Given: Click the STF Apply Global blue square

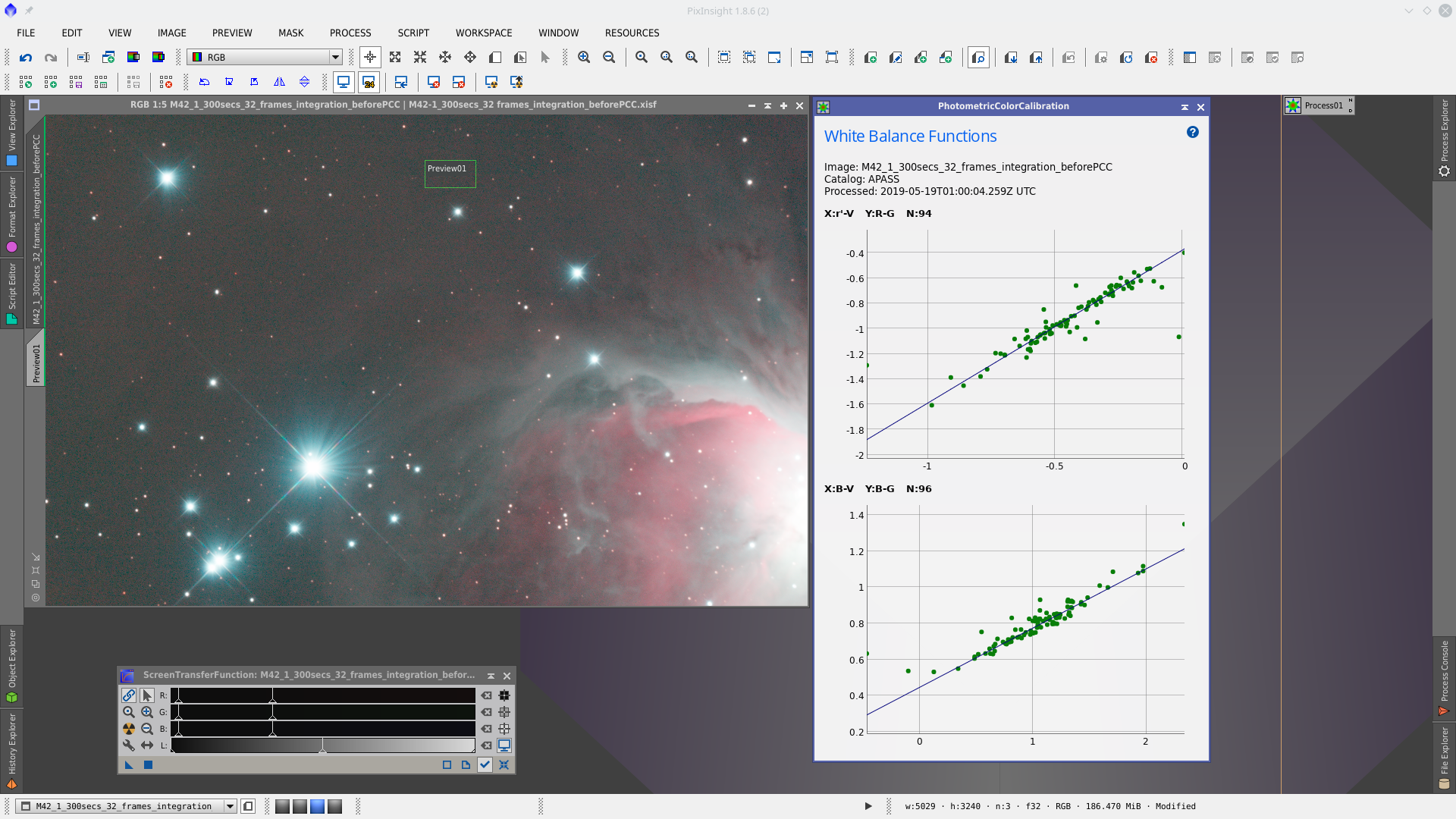Looking at the screenshot, I should tap(148, 764).
